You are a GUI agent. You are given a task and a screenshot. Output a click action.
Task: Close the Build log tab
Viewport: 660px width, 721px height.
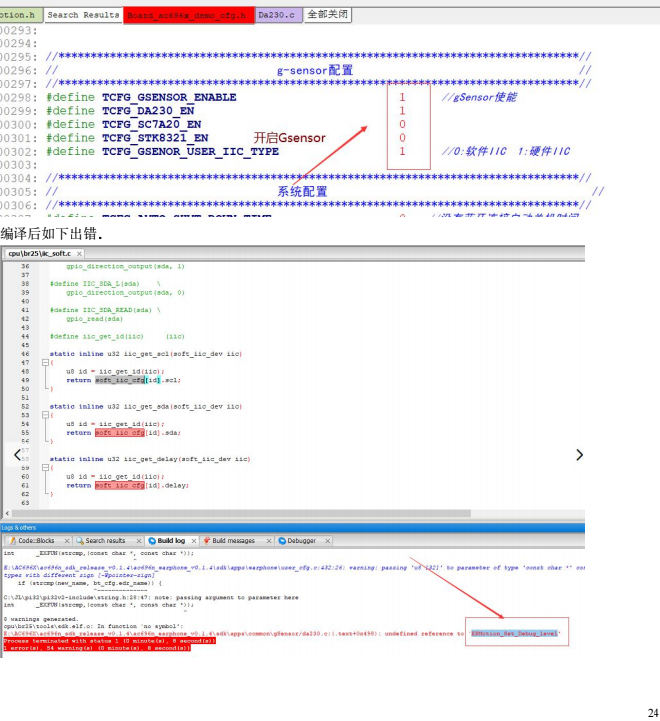click(x=194, y=541)
